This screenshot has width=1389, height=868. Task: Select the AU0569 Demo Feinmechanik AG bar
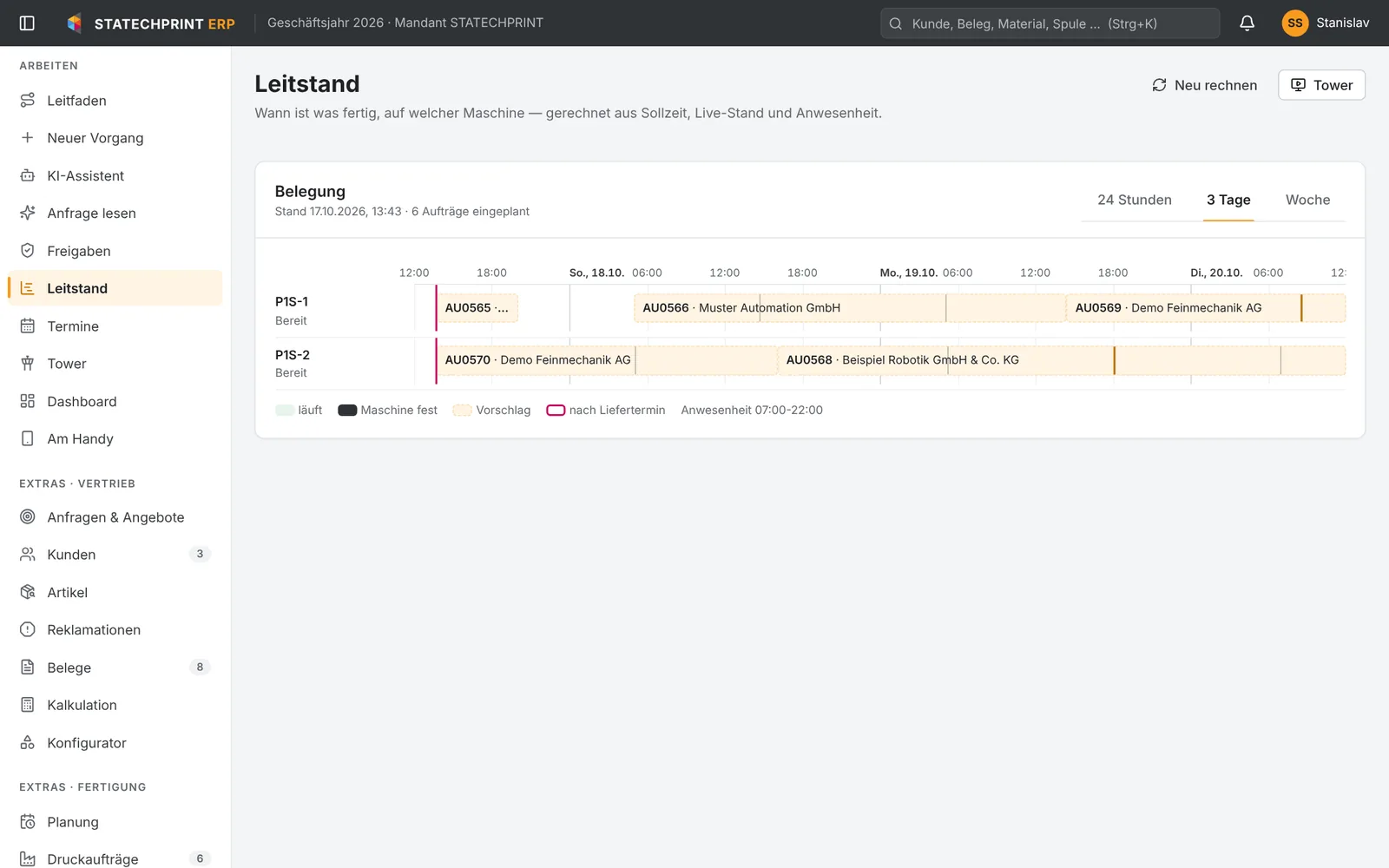pyautogui.click(x=1206, y=308)
